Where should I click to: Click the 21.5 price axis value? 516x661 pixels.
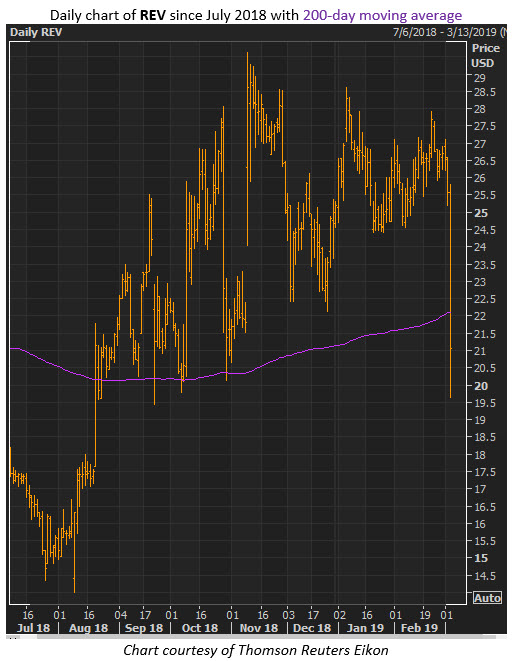click(x=484, y=334)
